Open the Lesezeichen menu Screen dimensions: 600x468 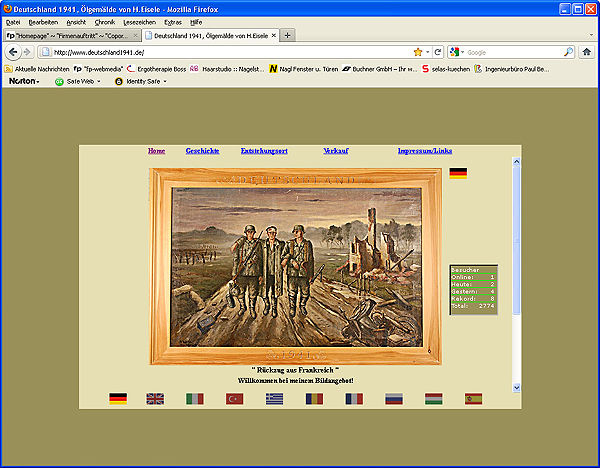point(139,21)
